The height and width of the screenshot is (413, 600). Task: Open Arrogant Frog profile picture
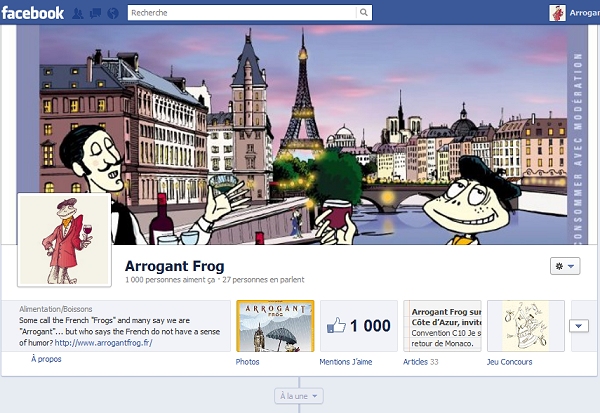click(x=64, y=240)
